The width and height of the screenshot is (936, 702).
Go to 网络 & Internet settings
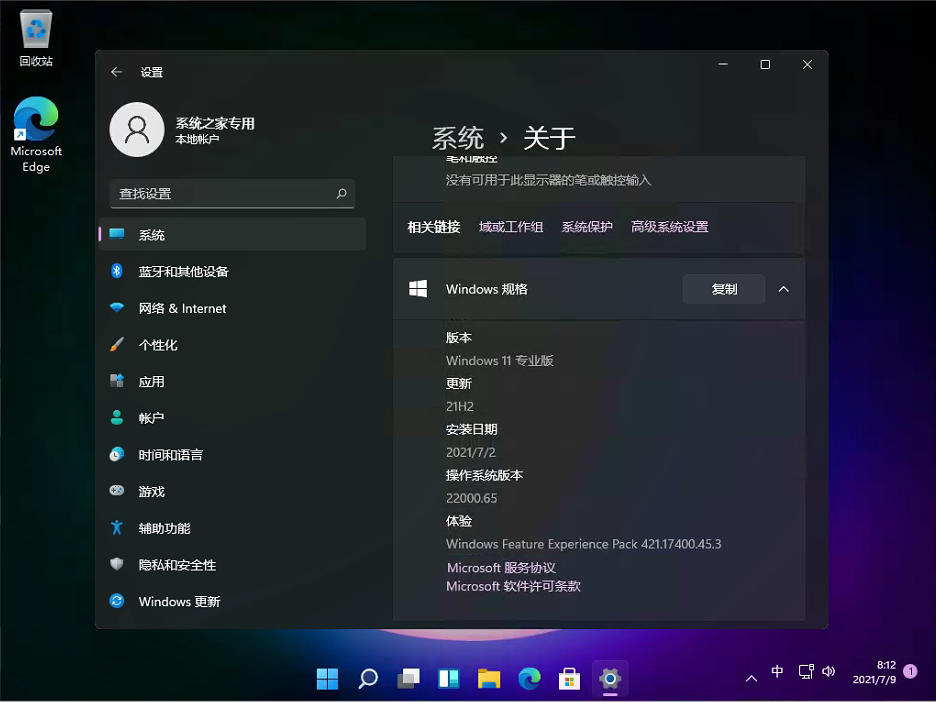coord(232,308)
